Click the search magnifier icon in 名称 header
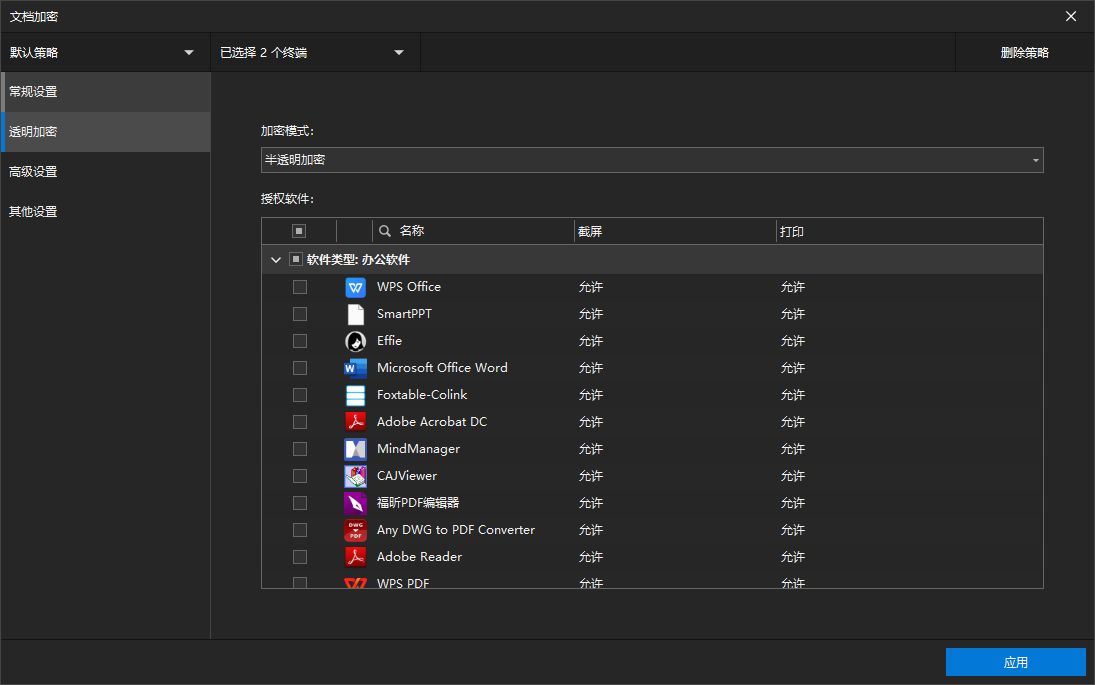Screen dimensions: 1095x685 (385, 230)
